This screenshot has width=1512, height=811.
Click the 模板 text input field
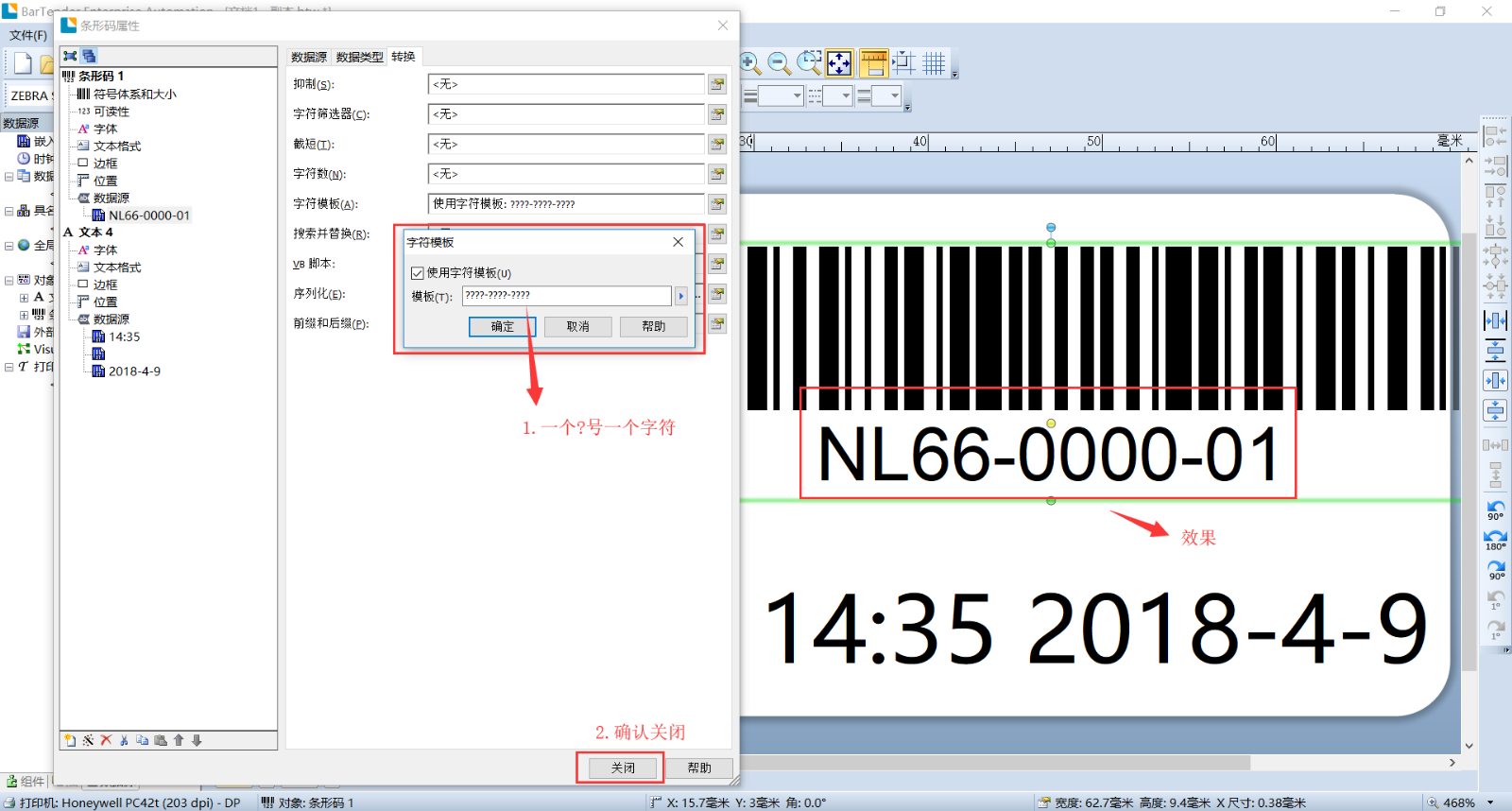(566, 296)
